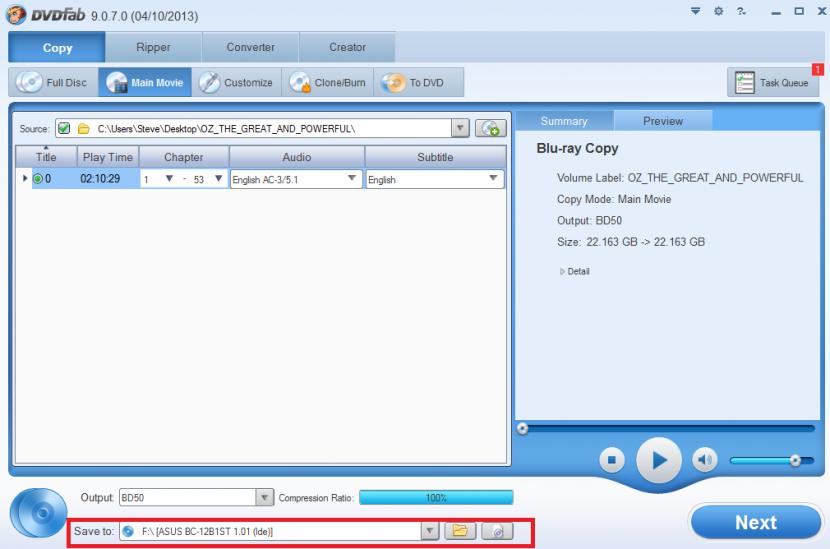Click the large blue disc icon
Image resolution: width=830 pixels, height=549 pixels.
pyautogui.click(x=39, y=512)
